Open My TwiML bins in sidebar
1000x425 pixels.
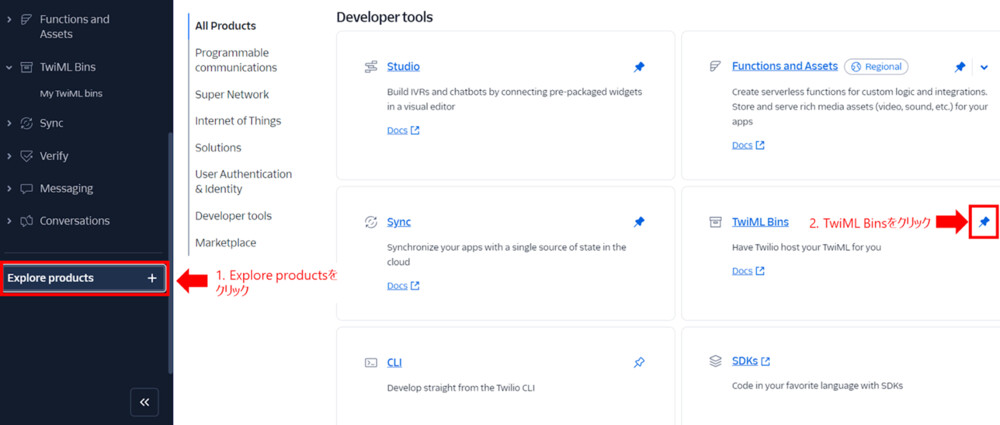click(x=71, y=94)
